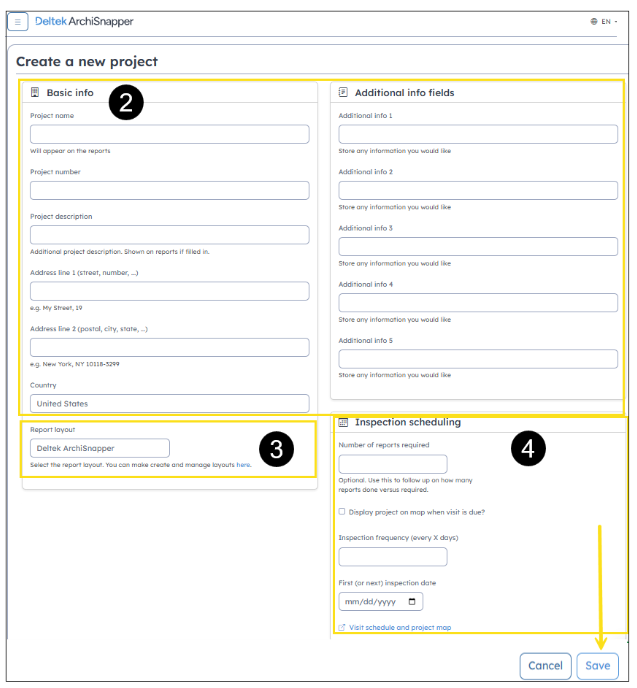Open the hamburger sidebar menu
The width and height of the screenshot is (637, 688).
coord(18,22)
